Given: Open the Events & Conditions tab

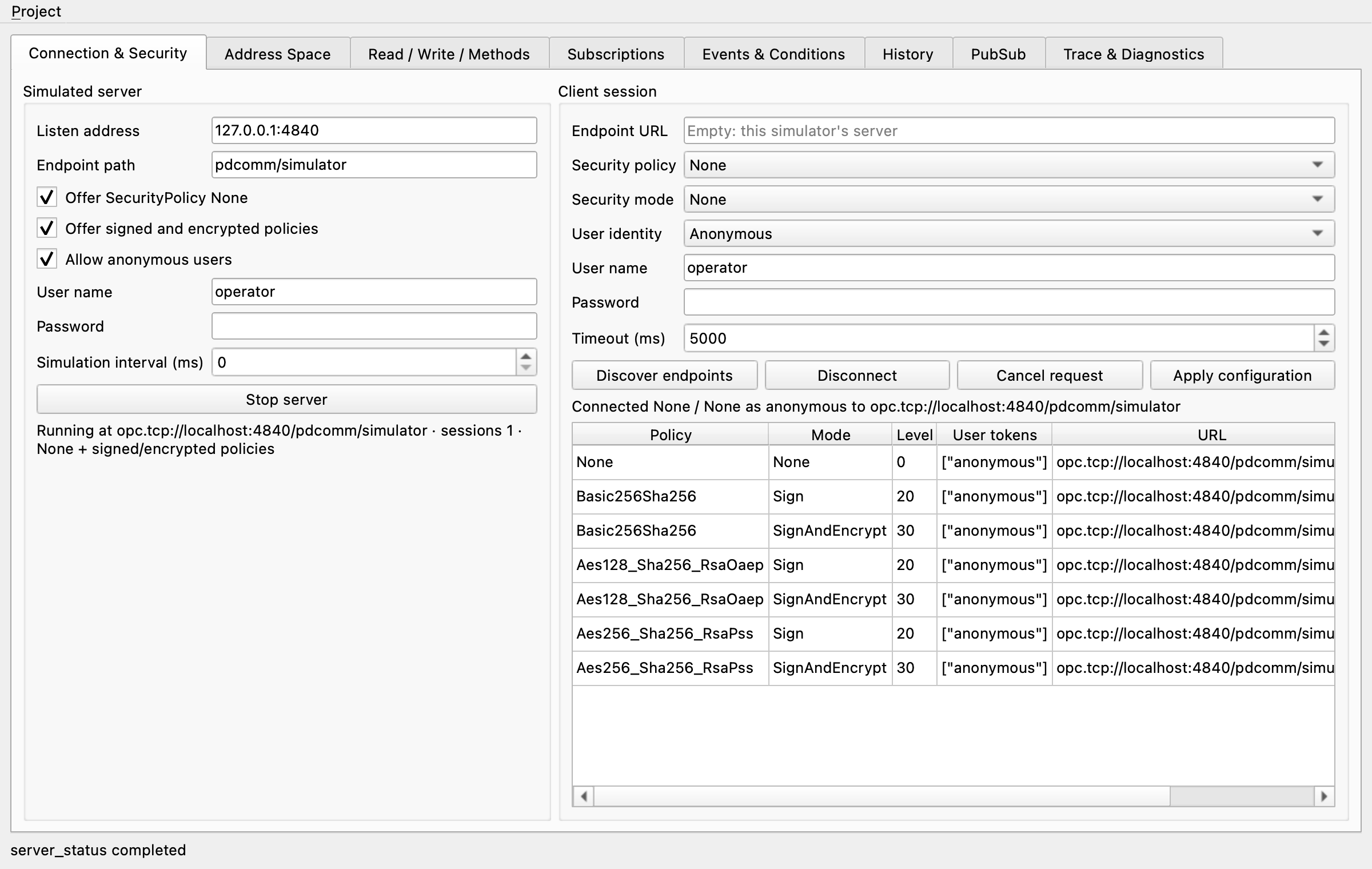Looking at the screenshot, I should 773,54.
